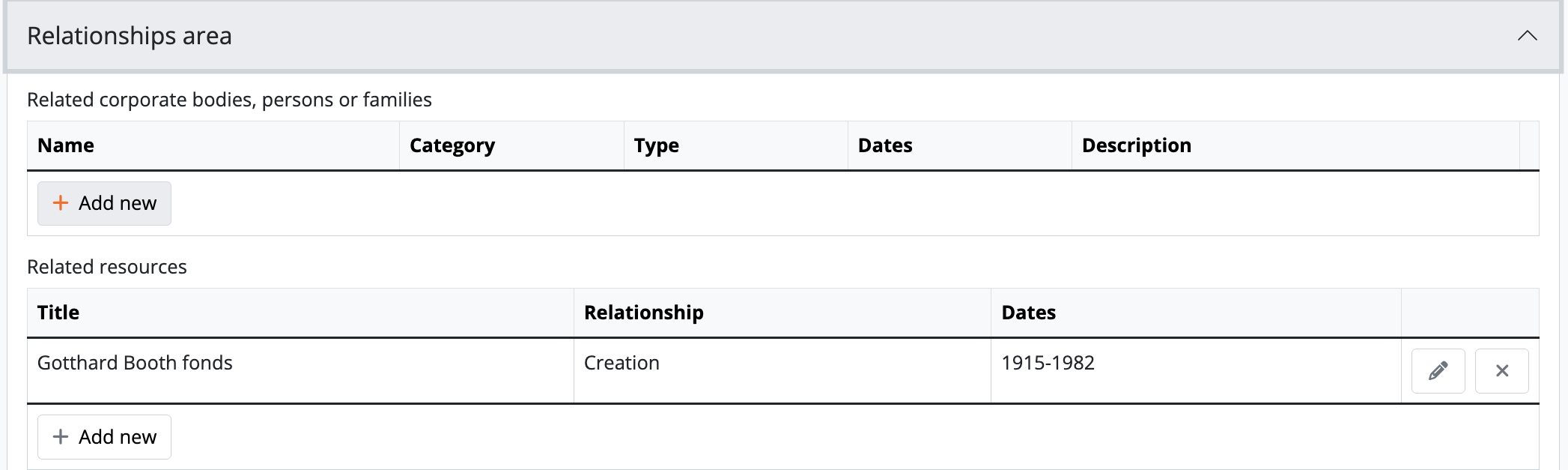Edit the Gotthard Booth fonds relationship (pencil icon)
This screenshot has height=470, width=1568.
(x=1438, y=371)
